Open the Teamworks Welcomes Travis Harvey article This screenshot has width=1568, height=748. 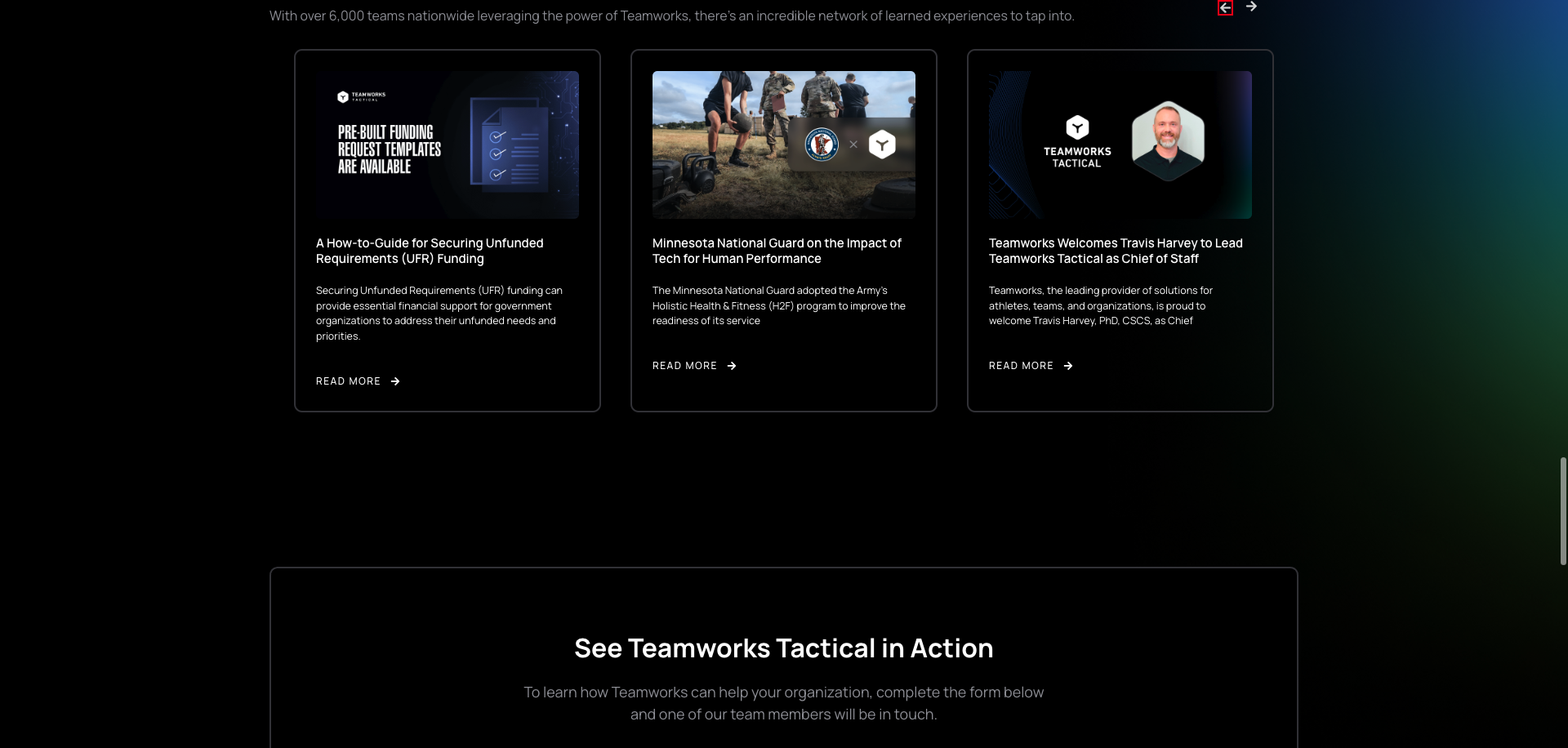[x=1115, y=251]
